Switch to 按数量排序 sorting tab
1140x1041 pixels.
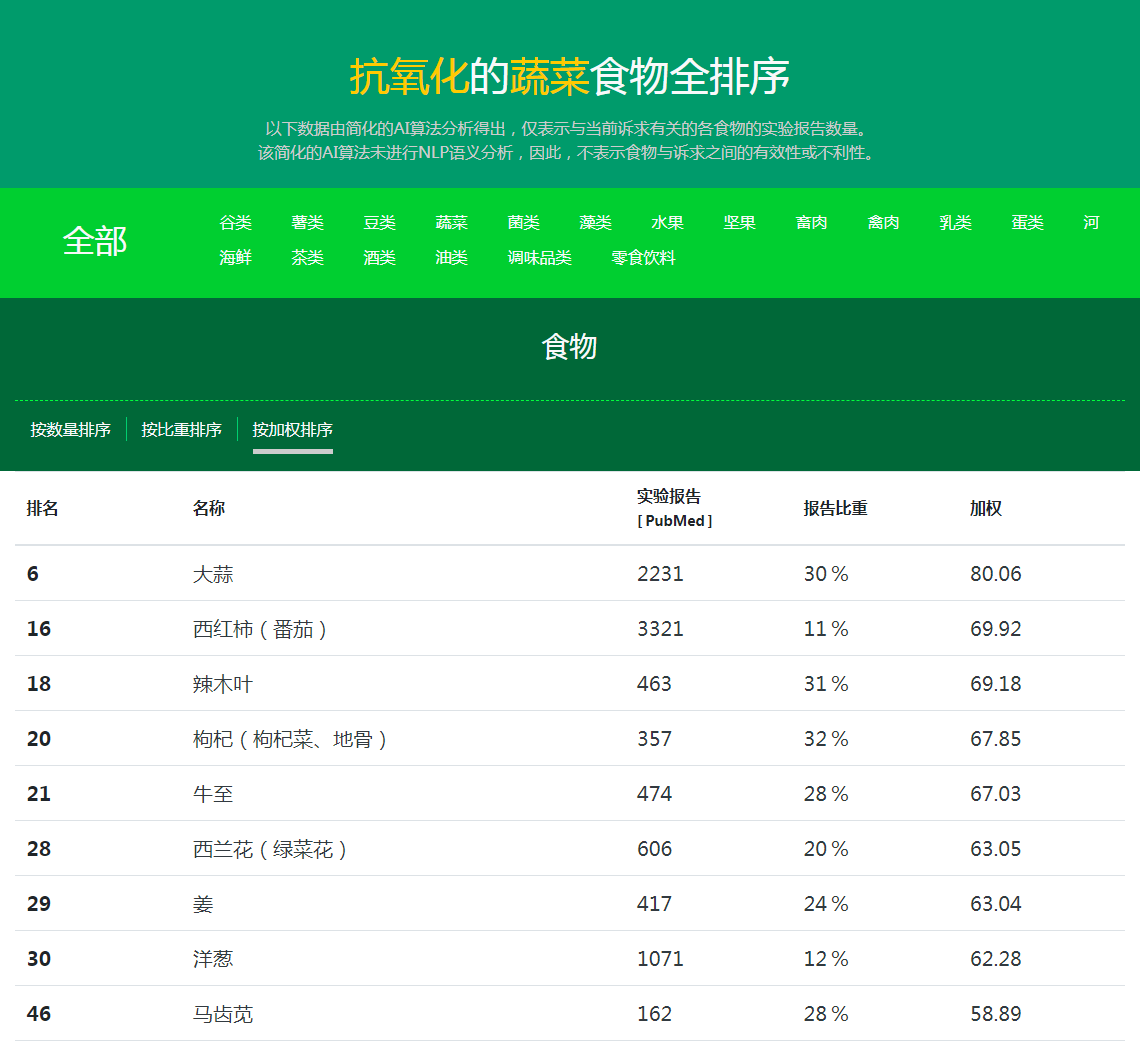(x=70, y=430)
